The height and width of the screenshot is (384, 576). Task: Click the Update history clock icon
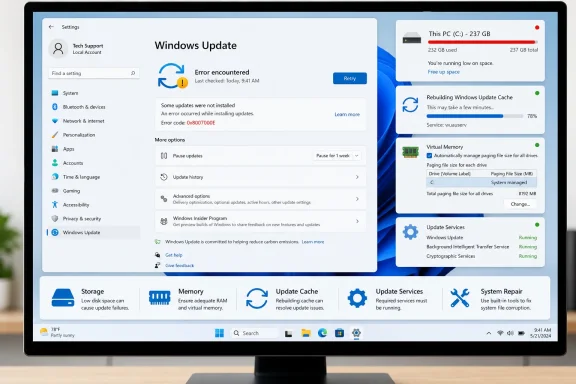click(164, 177)
